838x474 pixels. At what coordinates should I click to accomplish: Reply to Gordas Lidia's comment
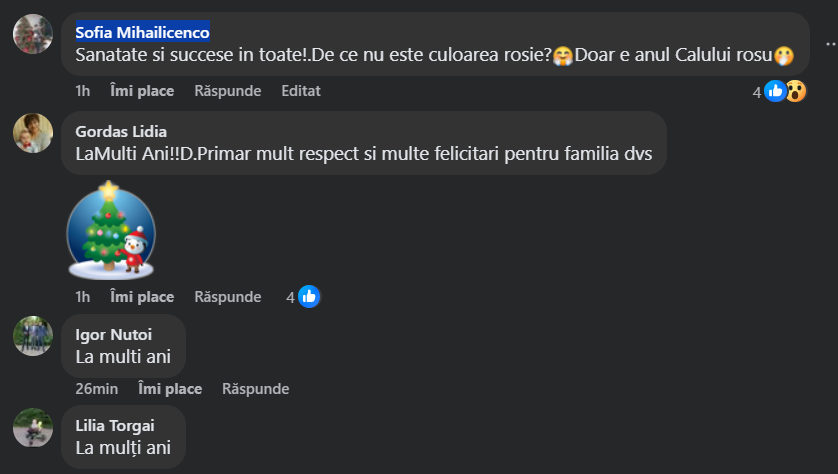coord(228,297)
